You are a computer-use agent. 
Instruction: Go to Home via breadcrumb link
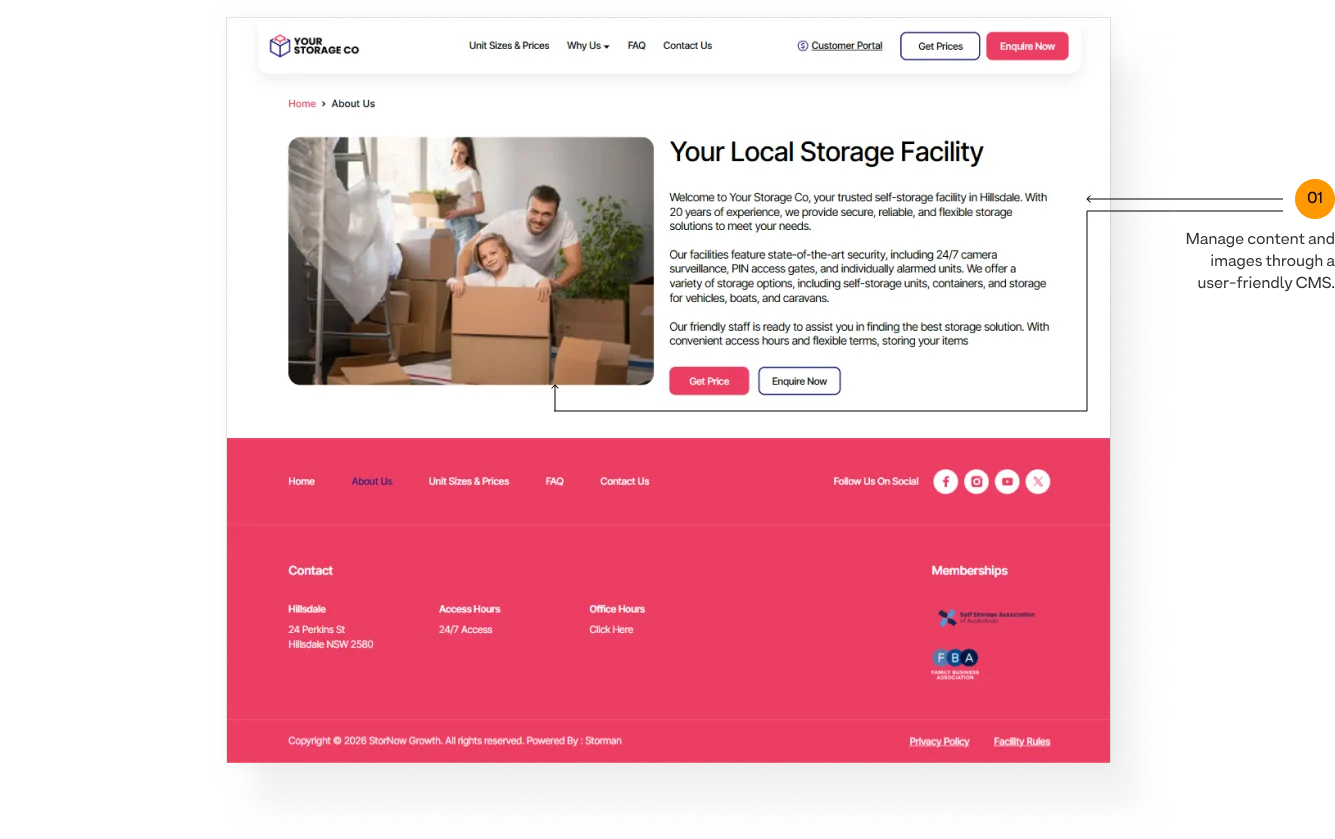(x=302, y=104)
